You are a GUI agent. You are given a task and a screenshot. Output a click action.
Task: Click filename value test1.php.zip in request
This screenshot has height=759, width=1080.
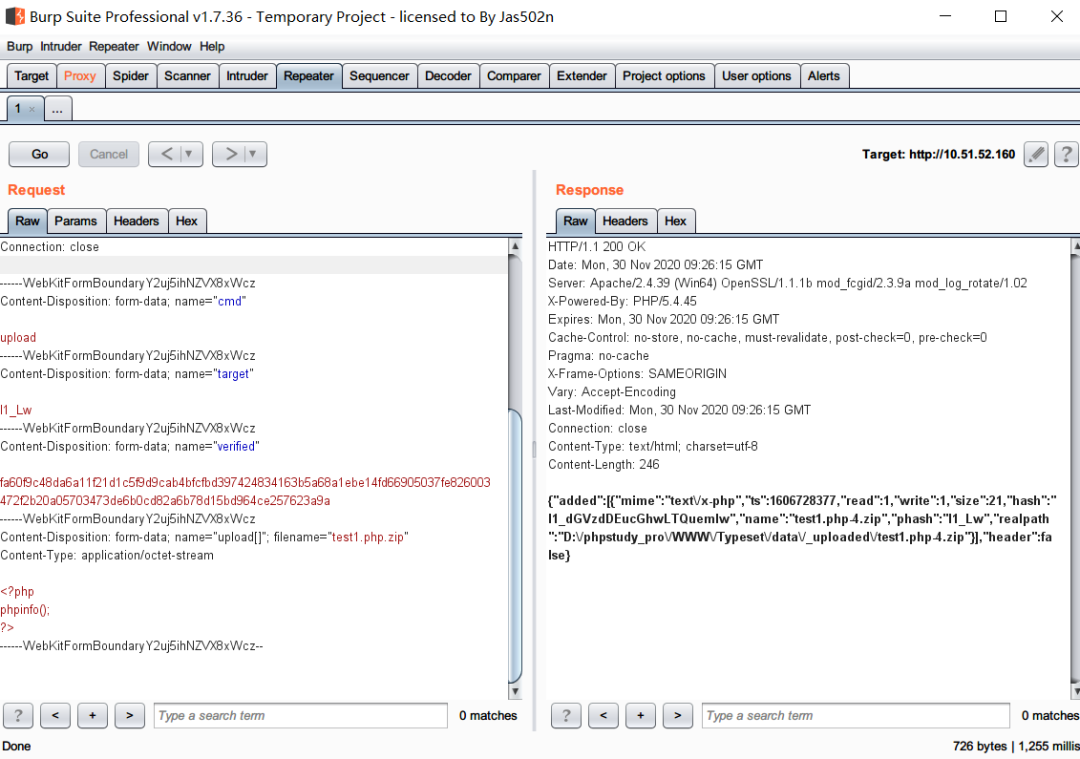[x=368, y=537]
